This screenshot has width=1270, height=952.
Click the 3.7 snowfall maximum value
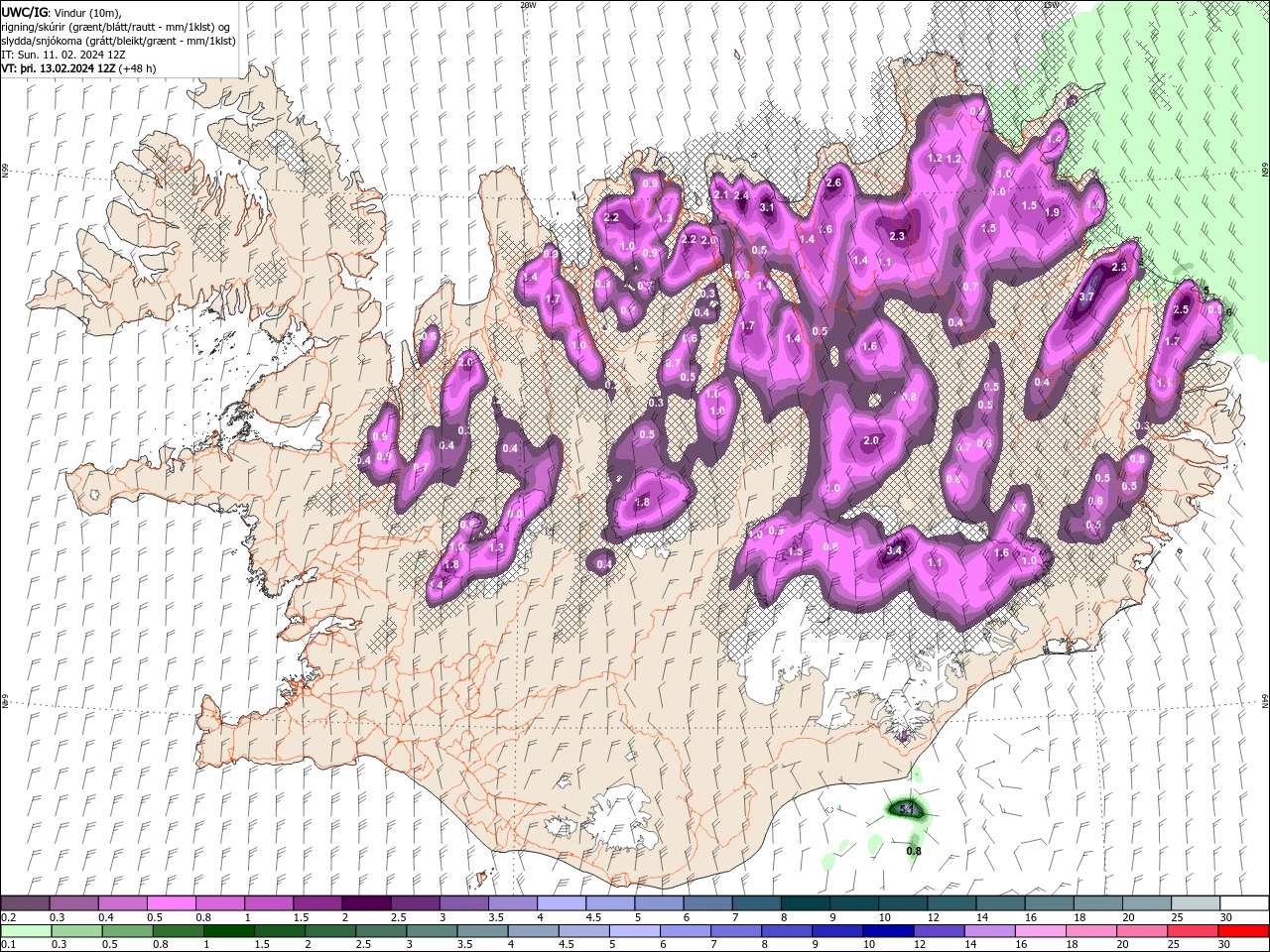coord(1086,297)
